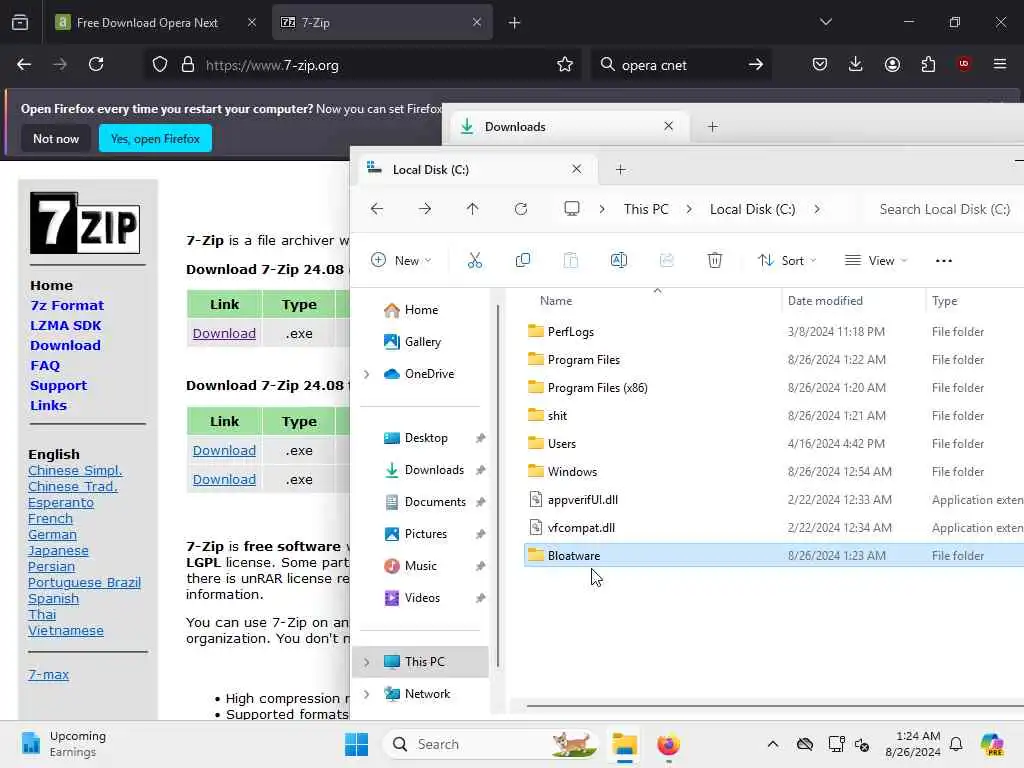Bookmark this page with the star icon
The height and width of the screenshot is (768, 1024).
pos(565,64)
